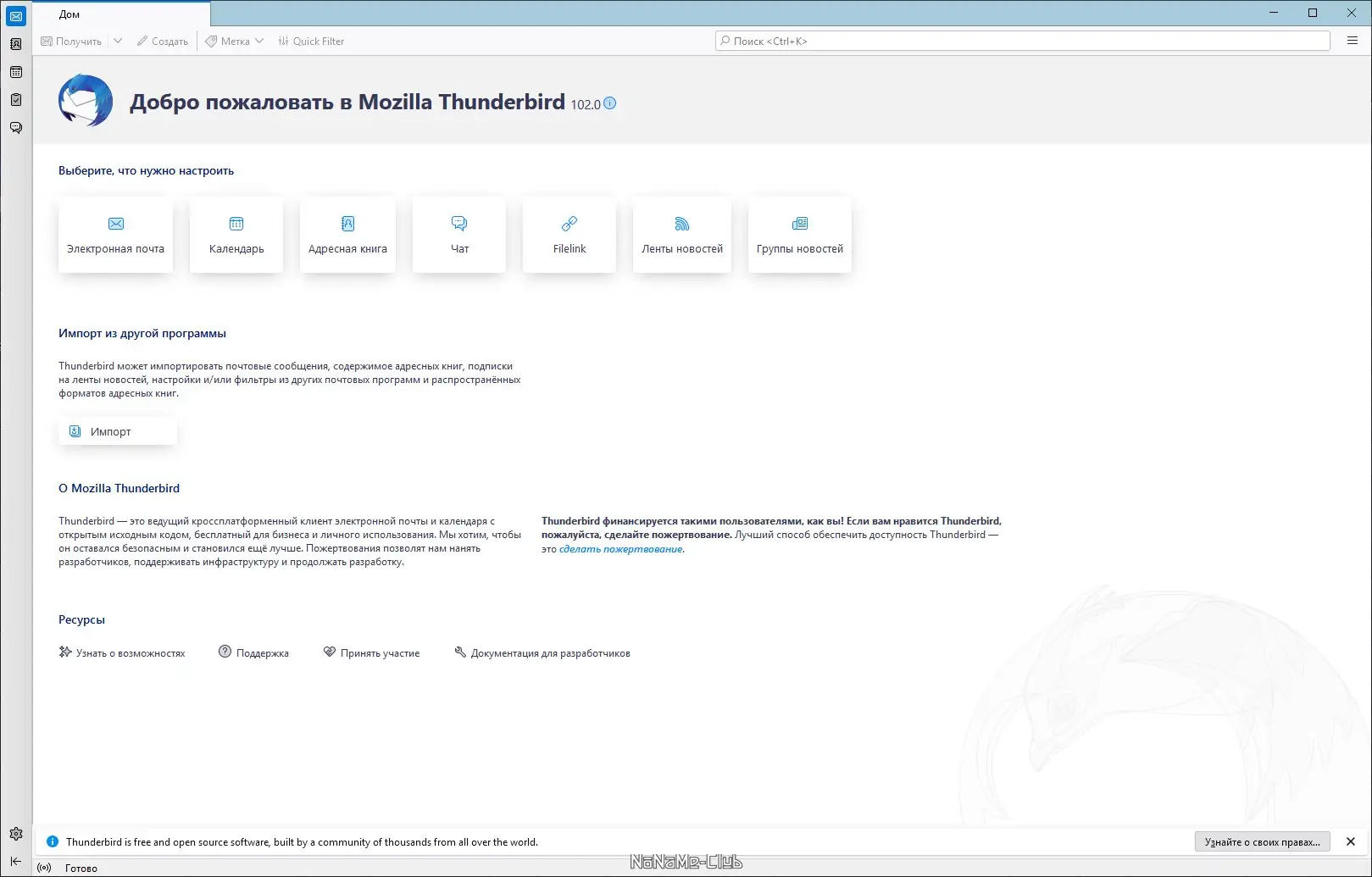Viewport: 1372px width, 877px height.
Task: Open Документация для разработчиков link
Action: (542, 652)
